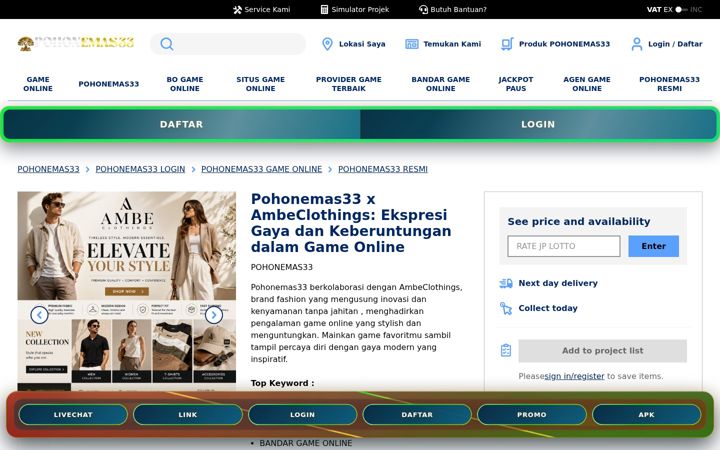Click the Next day delivery label
Viewport: 720px width, 450px height.
558,283
